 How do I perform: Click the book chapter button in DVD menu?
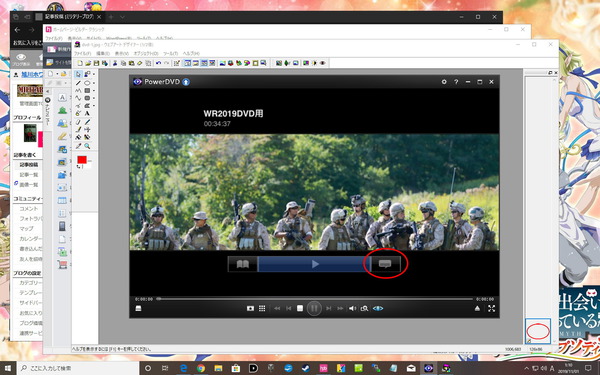[243, 264]
